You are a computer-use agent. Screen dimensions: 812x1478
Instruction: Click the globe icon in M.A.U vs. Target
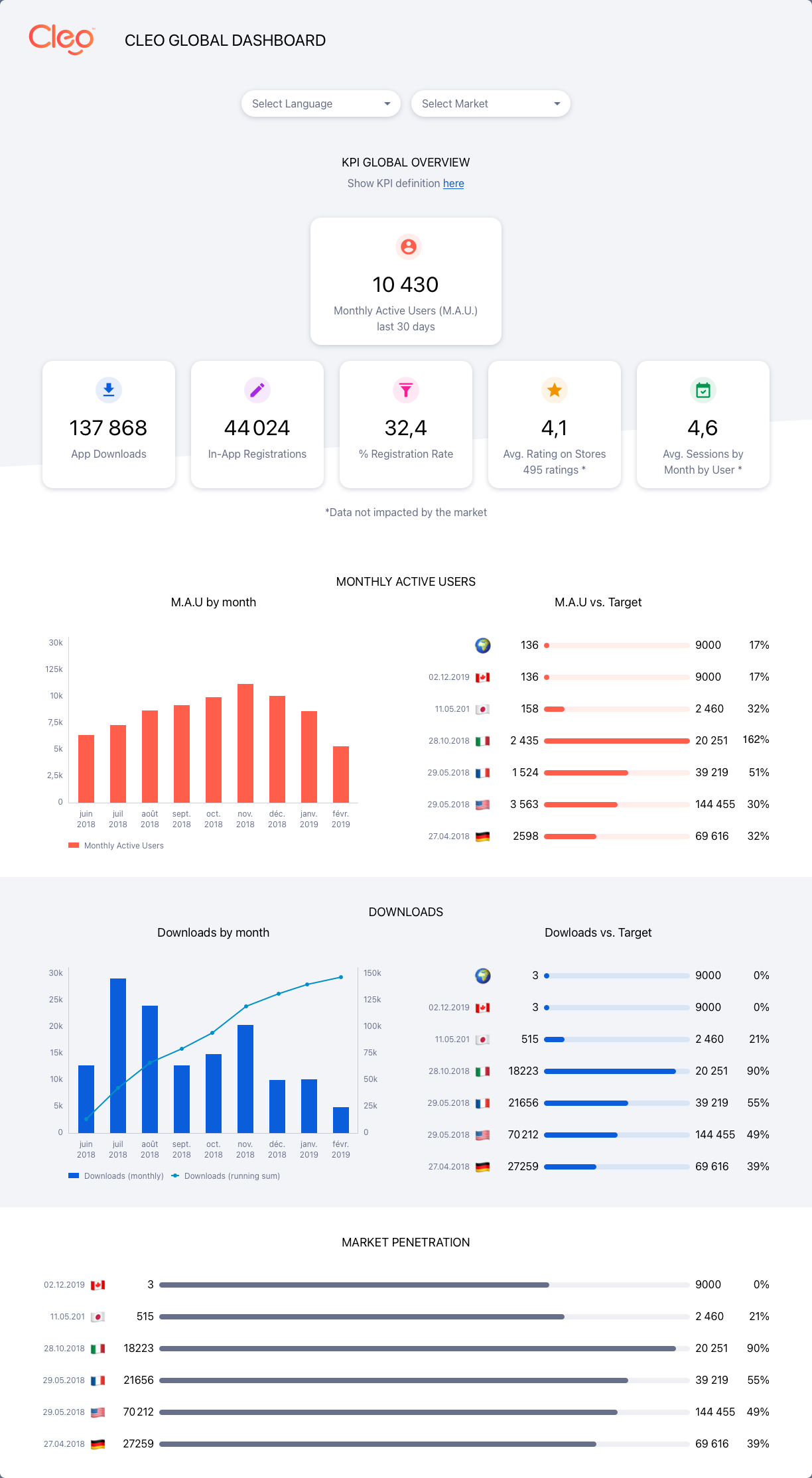[483, 645]
